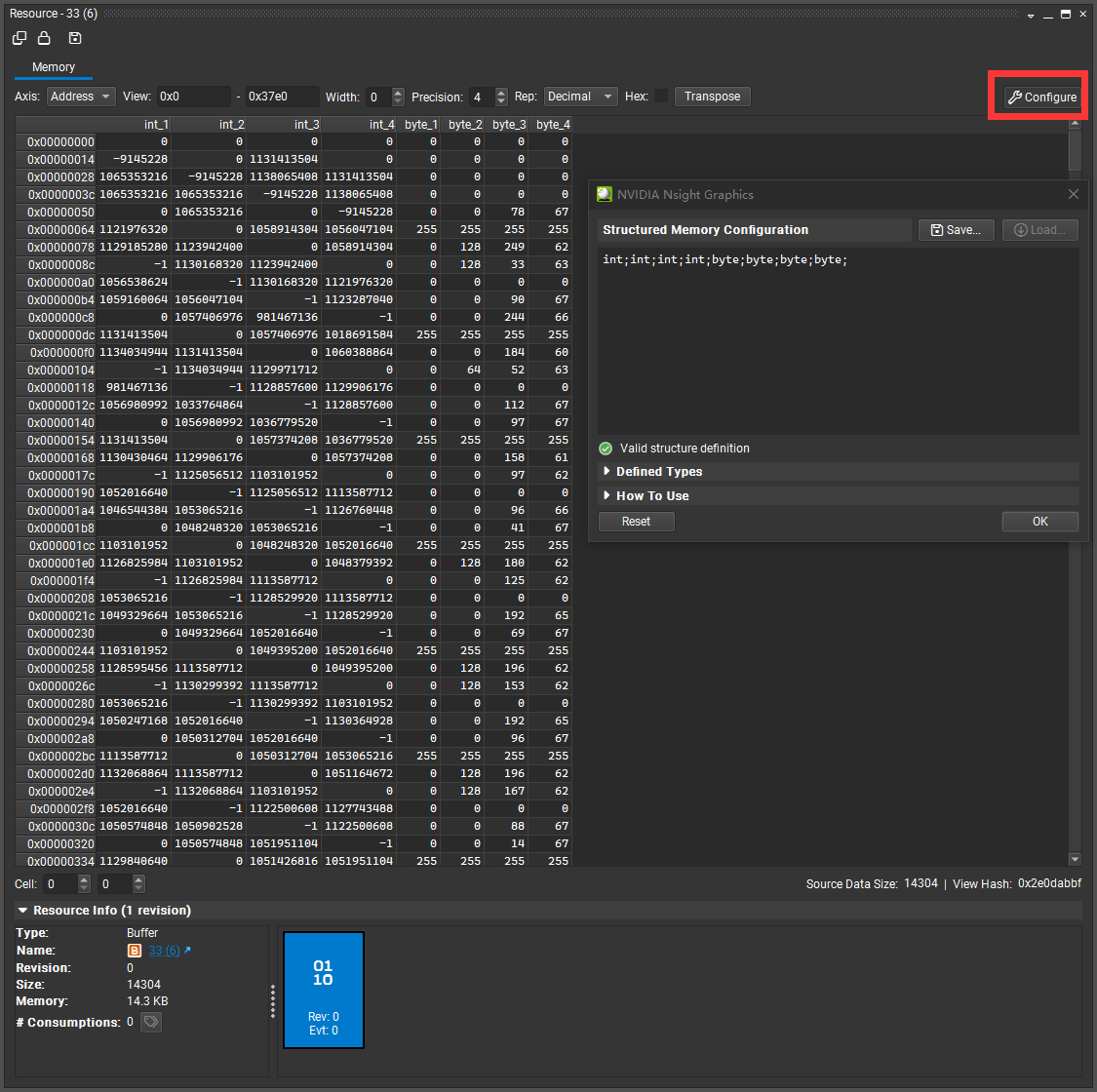1097x1092 pixels.
Task: Click the tag icon beside Consumptions
Action: [x=151, y=1022]
